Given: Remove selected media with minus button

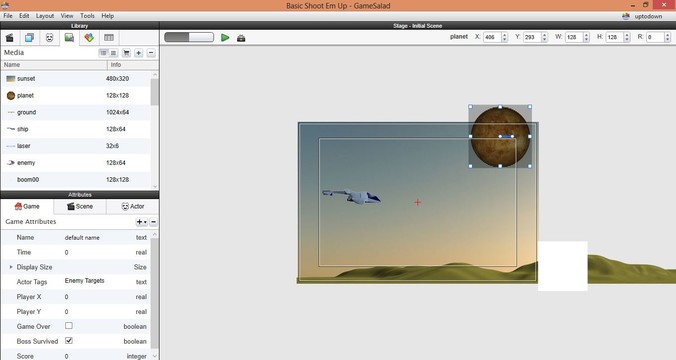Looking at the screenshot, I should [x=151, y=53].
